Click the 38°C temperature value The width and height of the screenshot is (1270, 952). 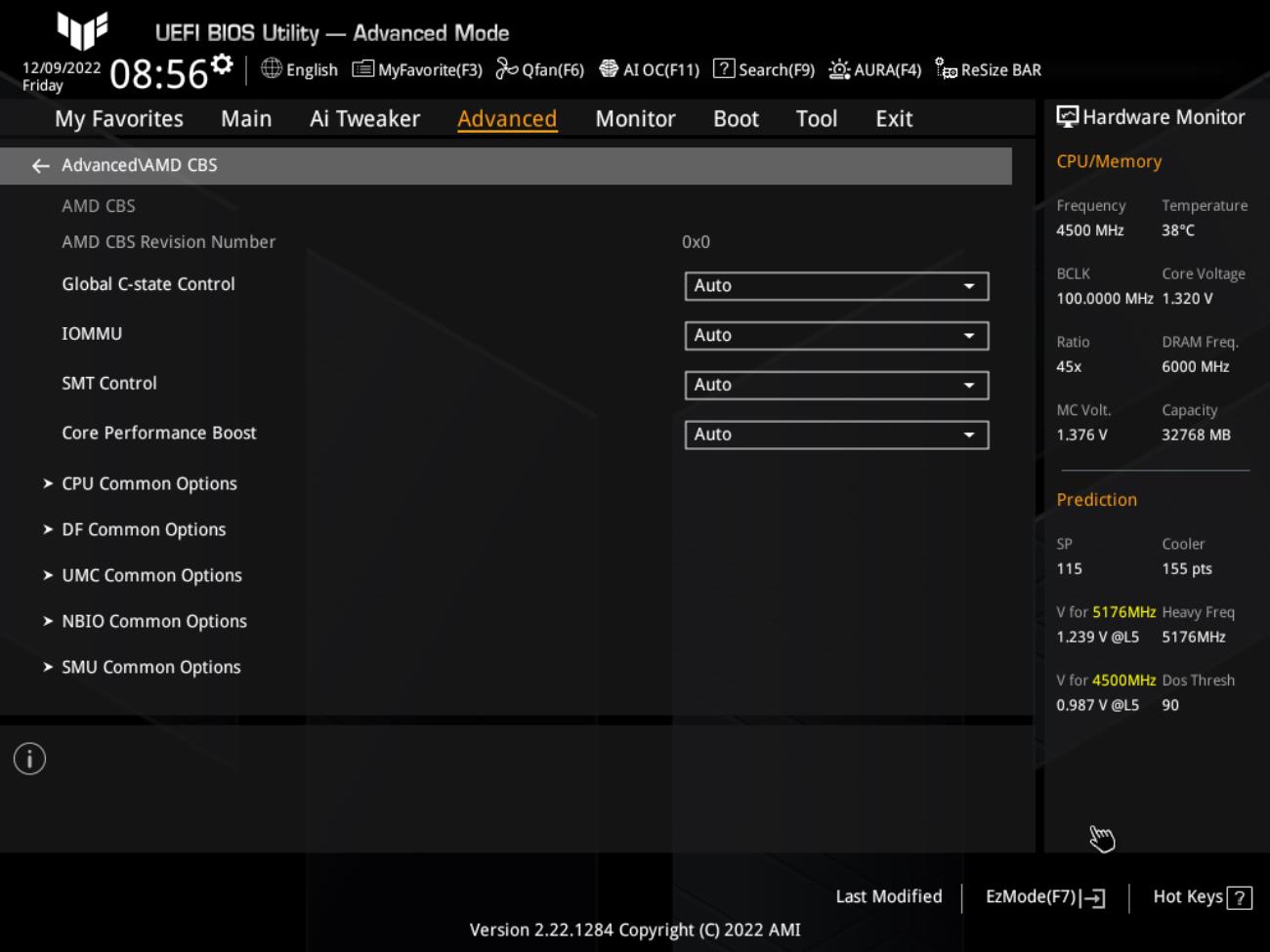[x=1178, y=230]
